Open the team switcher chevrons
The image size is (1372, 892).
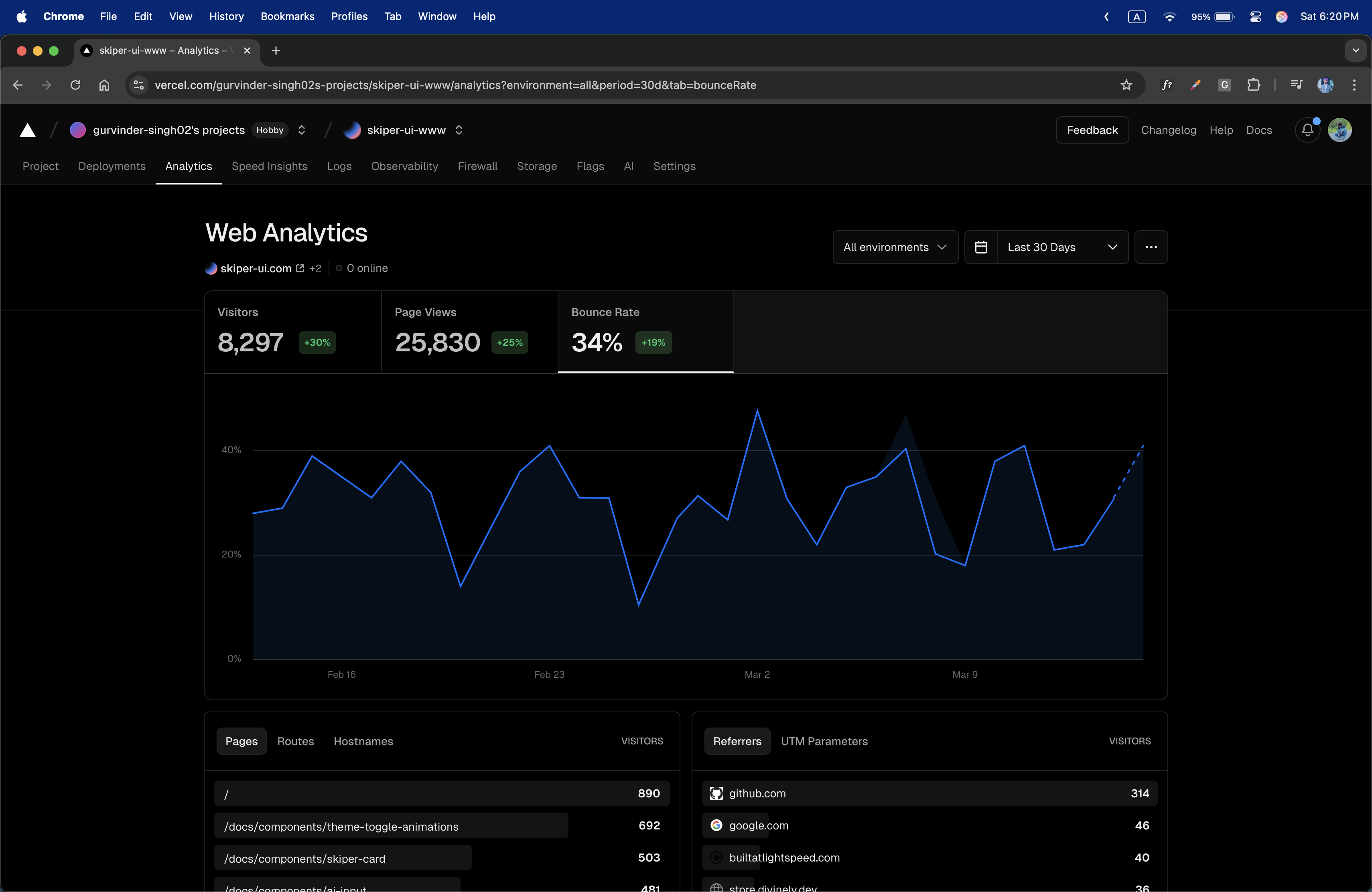pyautogui.click(x=302, y=130)
